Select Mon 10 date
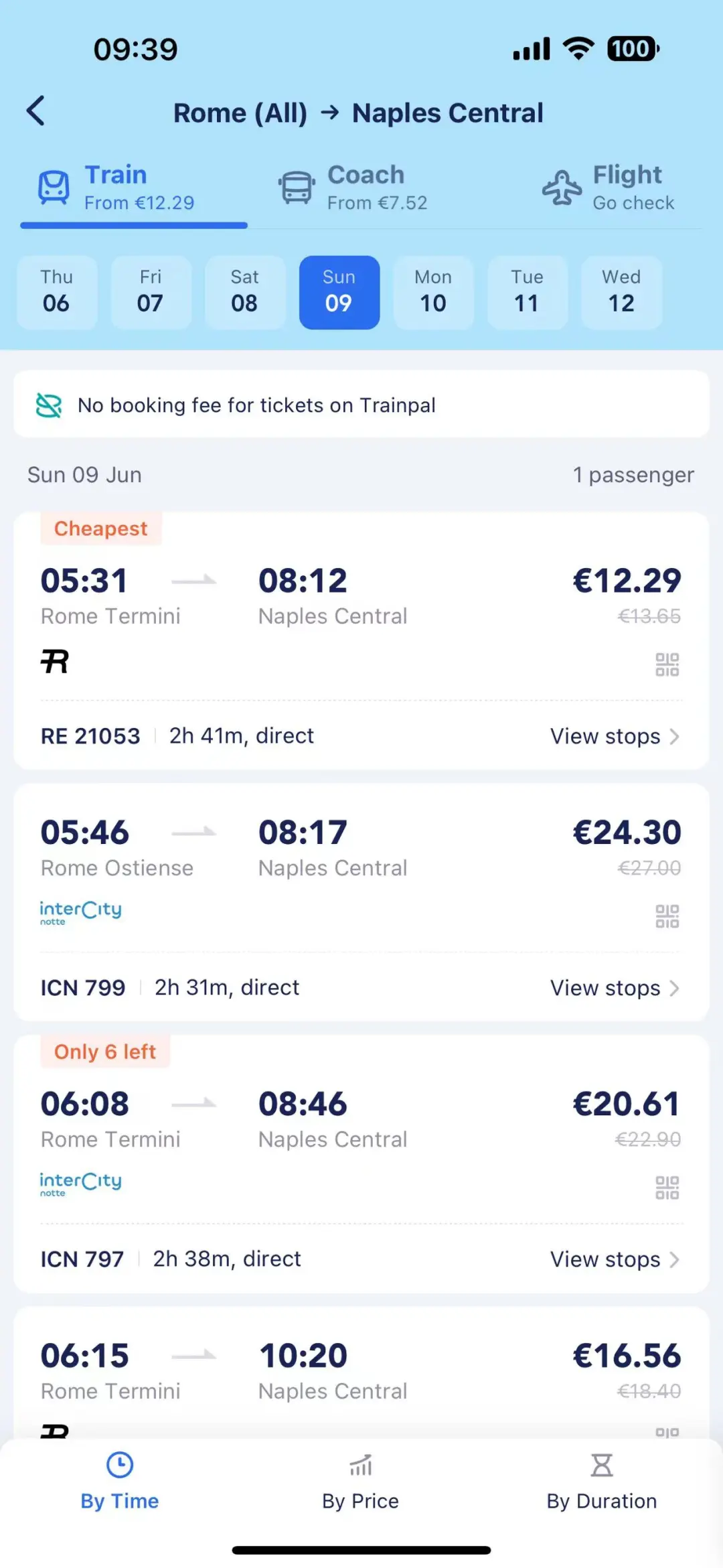 point(433,292)
